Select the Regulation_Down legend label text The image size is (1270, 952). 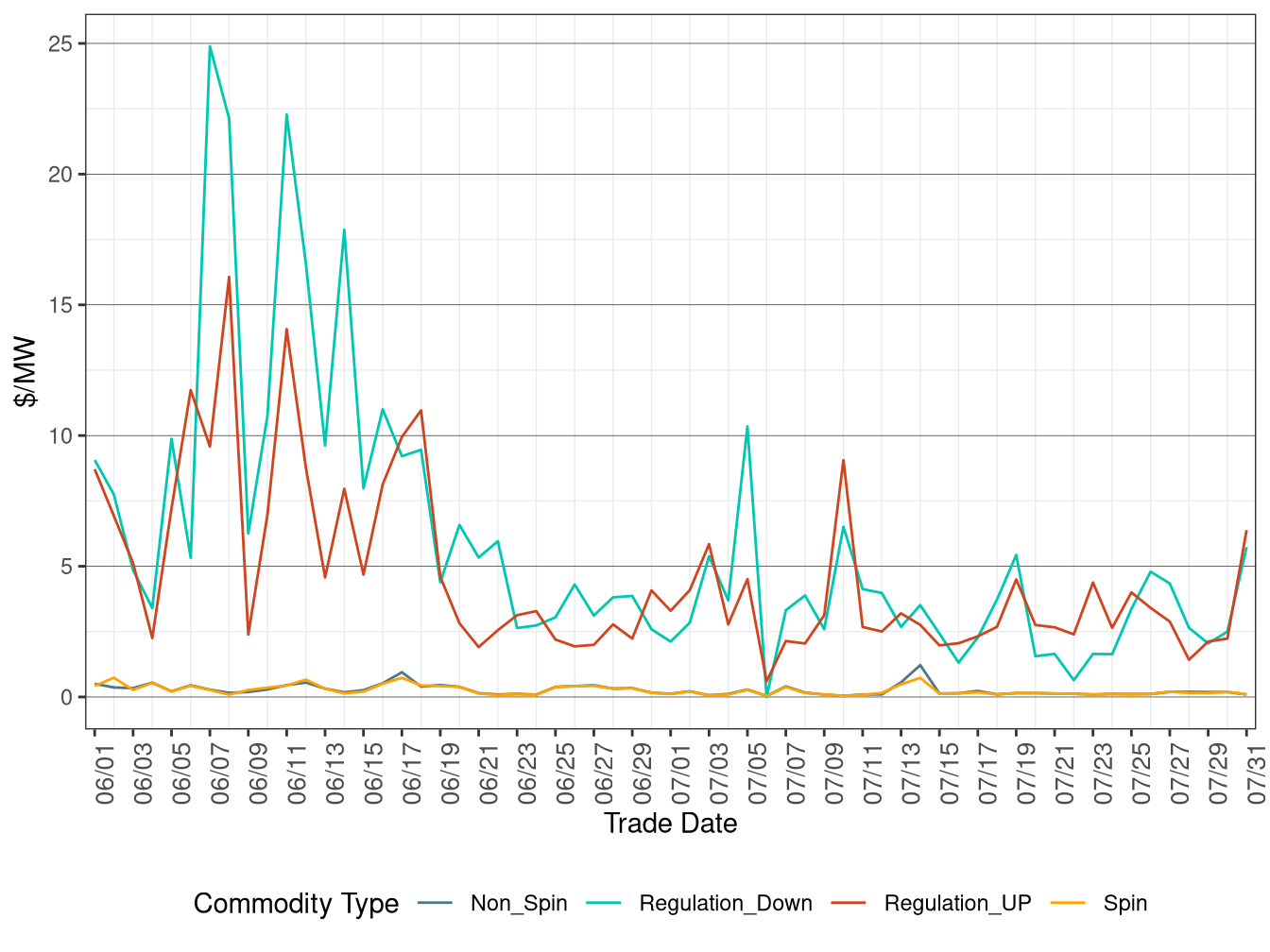(x=725, y=904)
